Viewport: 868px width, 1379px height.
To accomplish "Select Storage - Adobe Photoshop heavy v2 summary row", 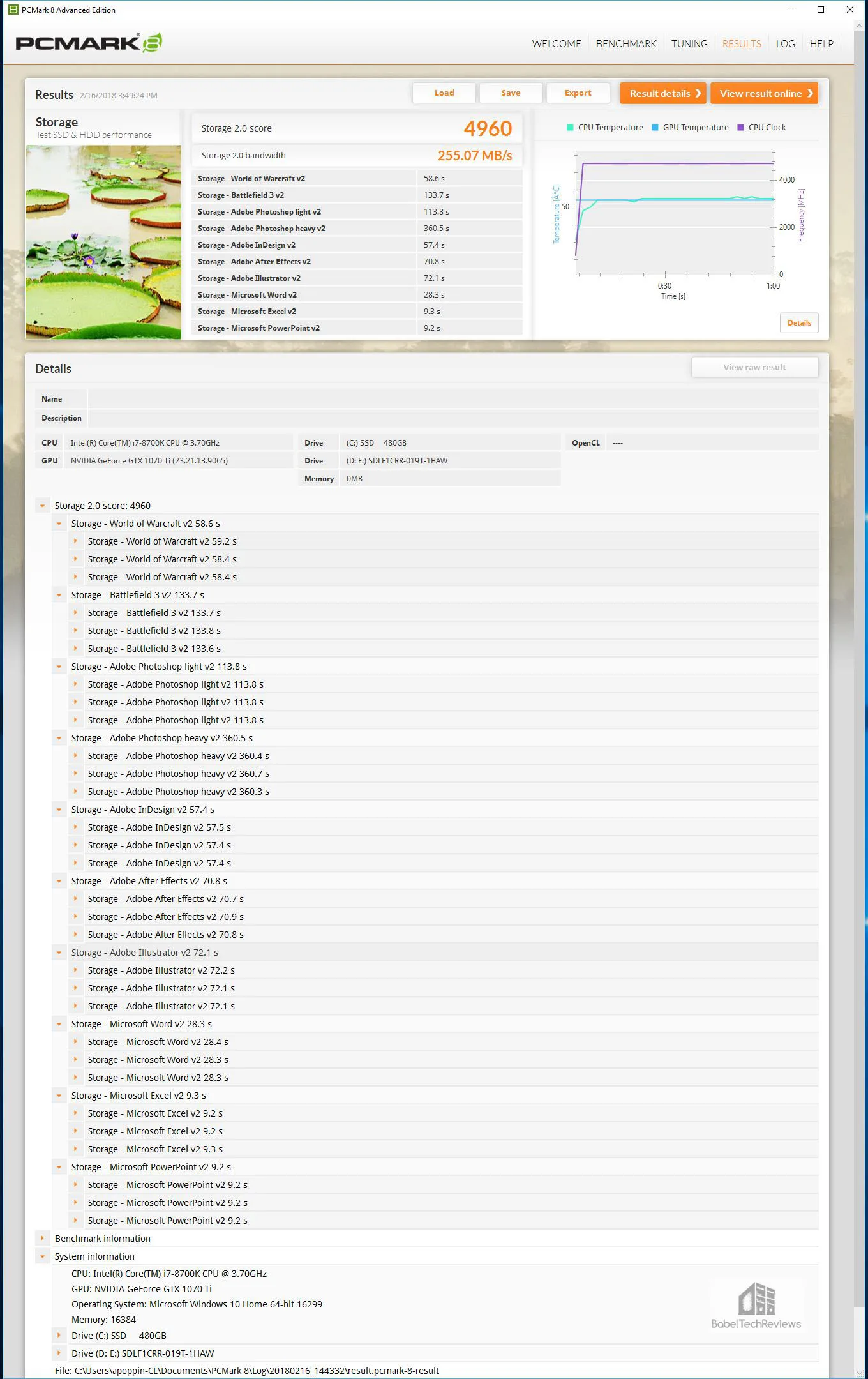I will click(x=357, y=229).
